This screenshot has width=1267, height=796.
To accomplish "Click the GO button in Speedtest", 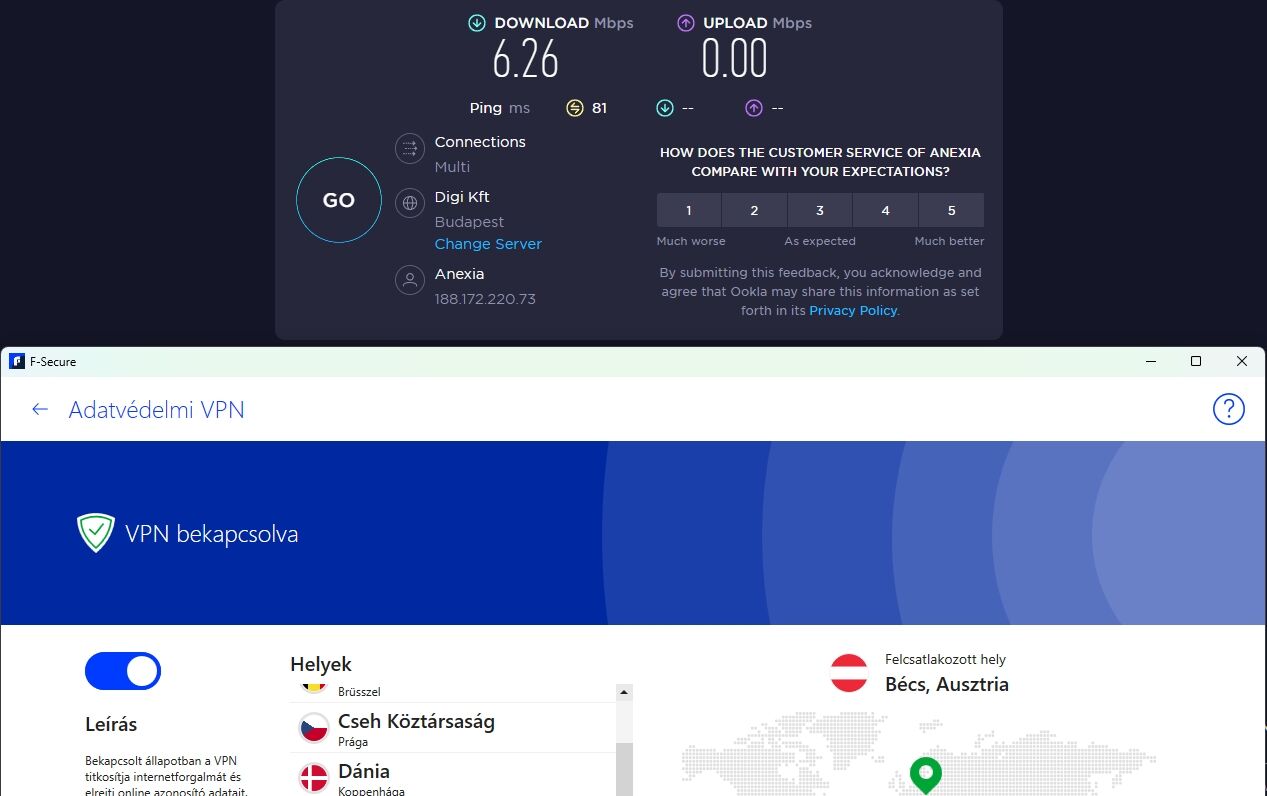I will (339, 200).
